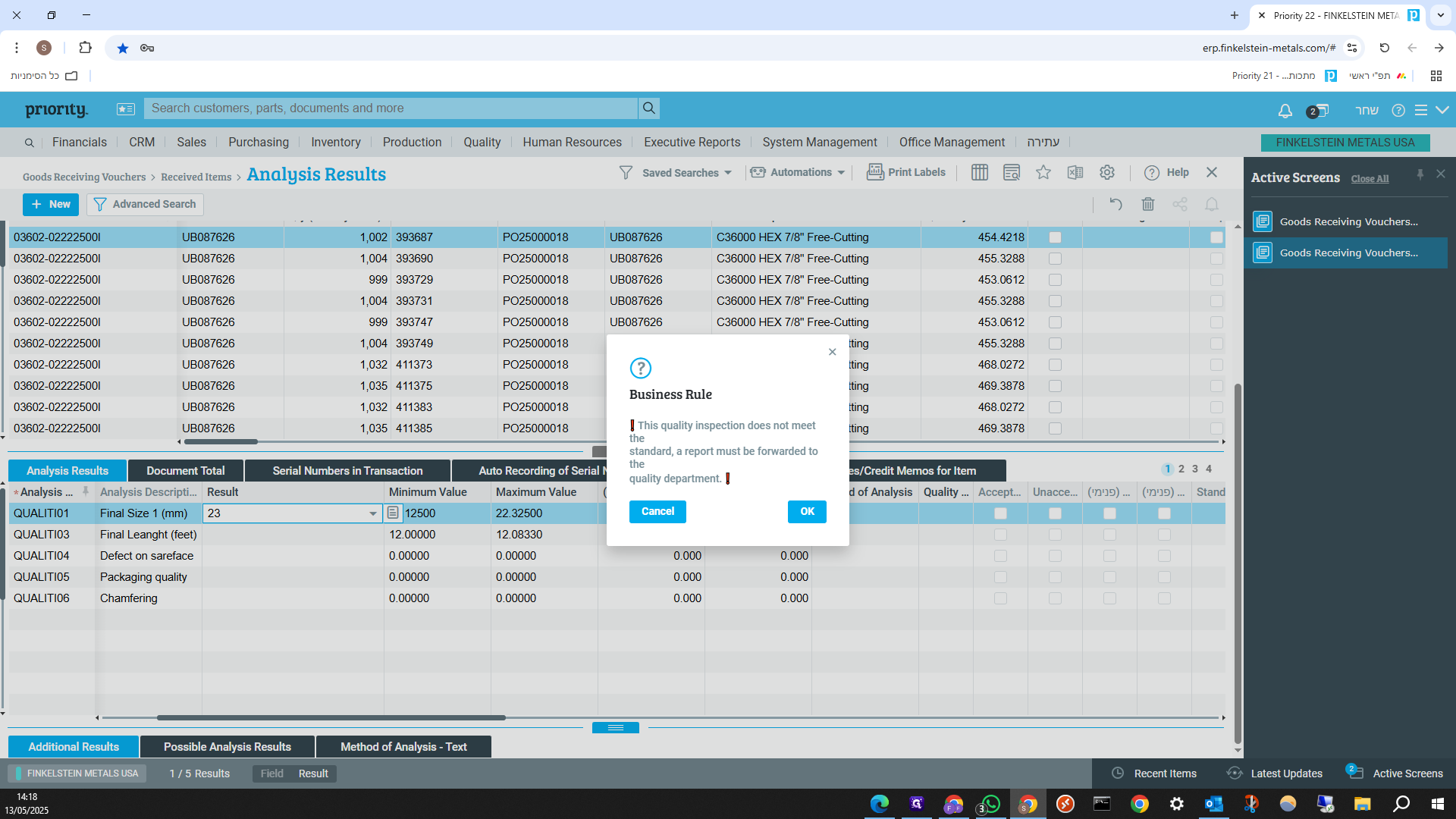The width and height of the screenshot is (1456, 819).
Task: Click the Print Labels printer icon
Action: click(x=875, y=172)
